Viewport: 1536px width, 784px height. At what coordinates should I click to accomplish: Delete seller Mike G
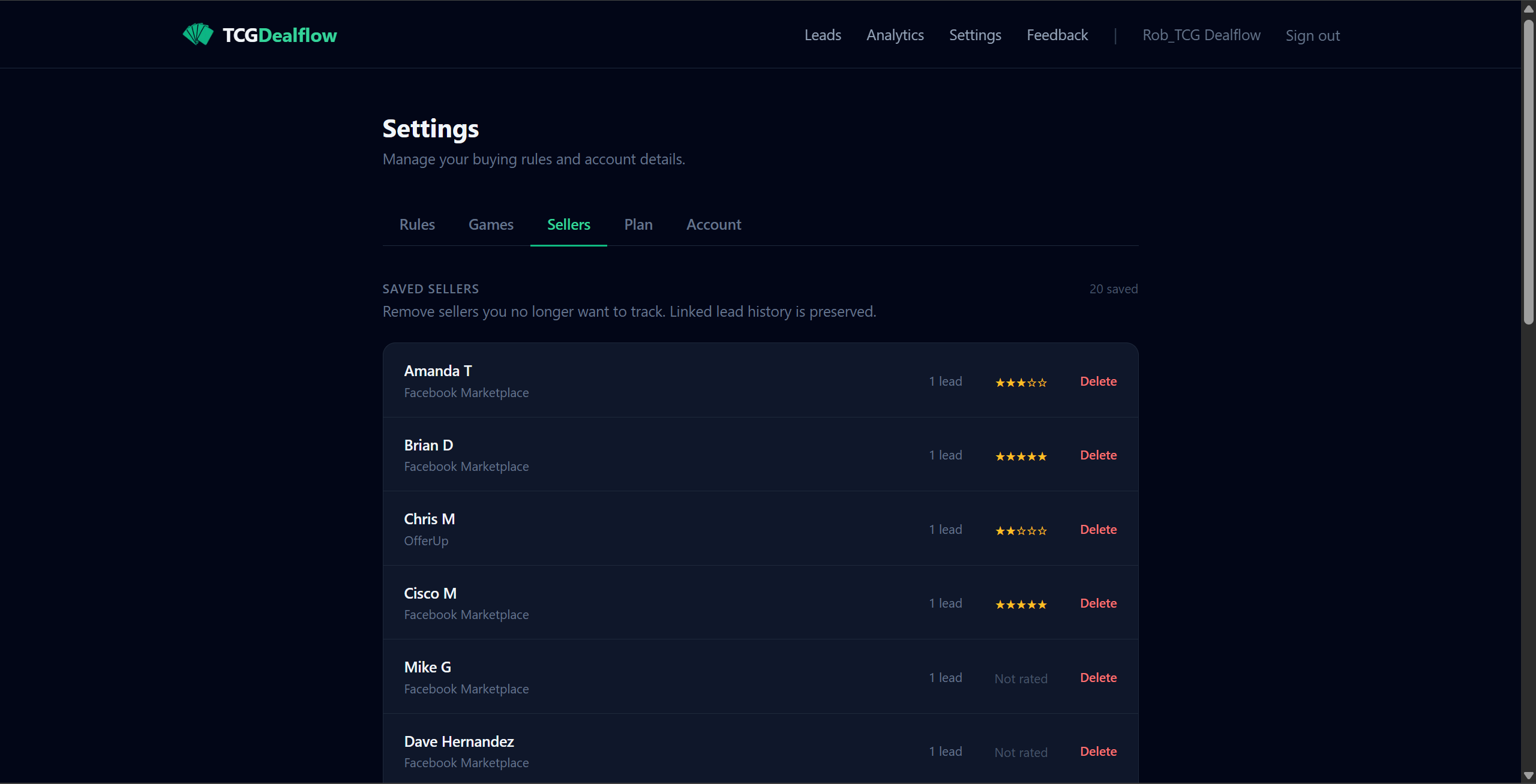point(1098,678)
